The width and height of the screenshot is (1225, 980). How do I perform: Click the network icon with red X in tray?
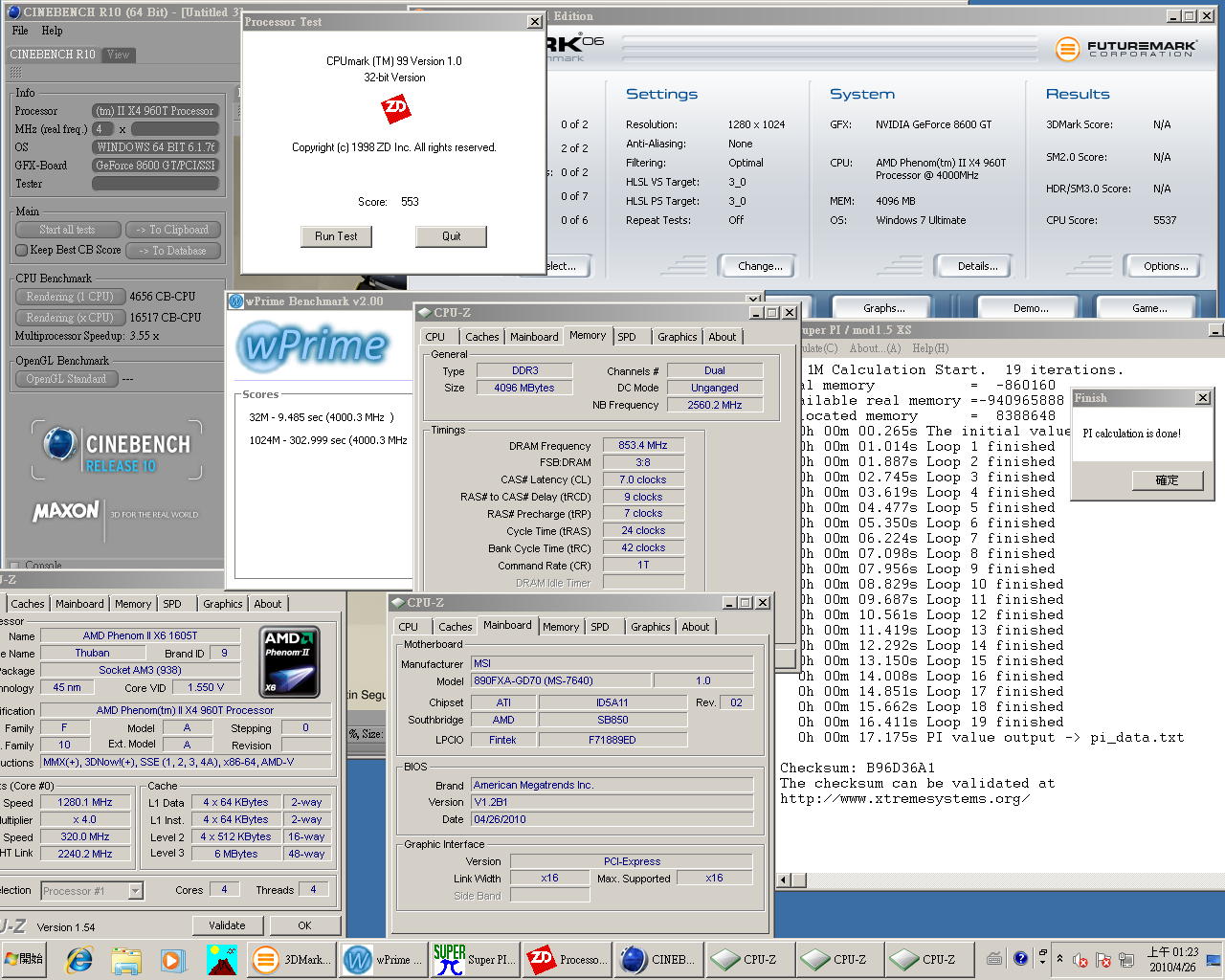click(x=1103, y=960)
